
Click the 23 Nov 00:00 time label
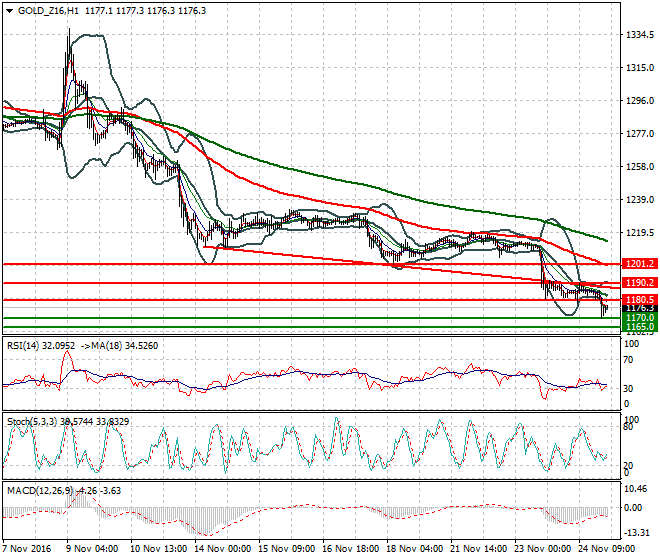542,549
